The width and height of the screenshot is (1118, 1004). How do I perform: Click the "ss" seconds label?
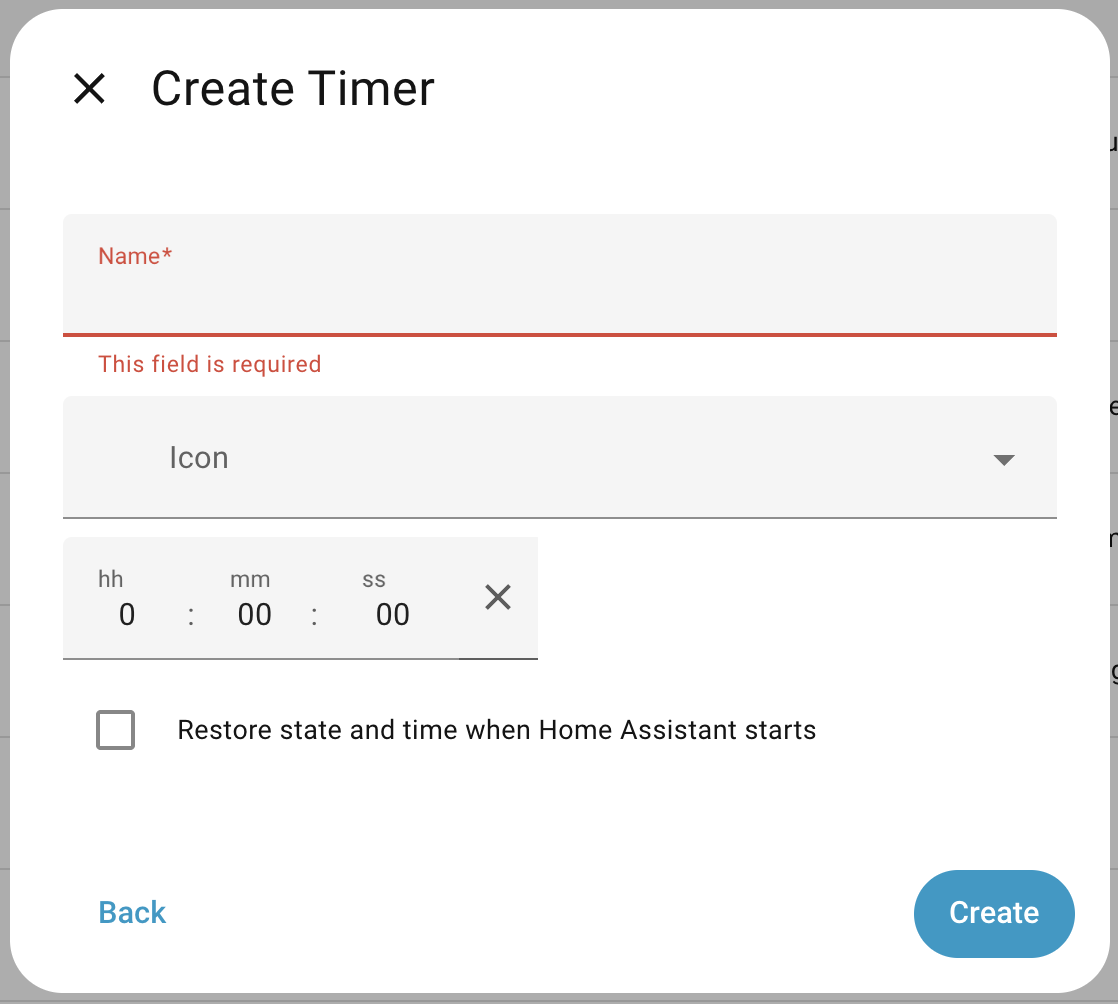tap(374, 579)
